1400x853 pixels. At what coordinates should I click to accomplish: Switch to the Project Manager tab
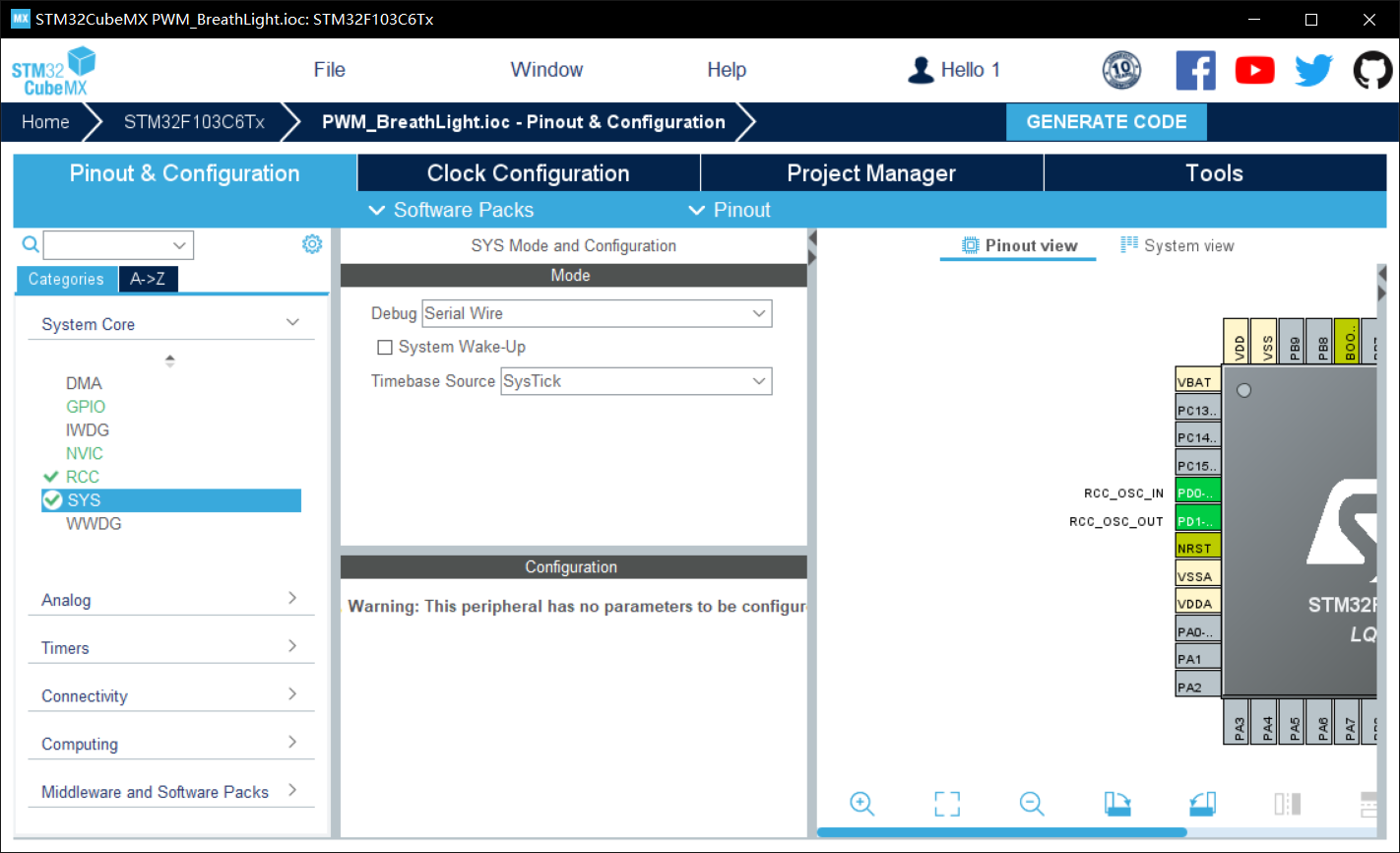[x=871, y=173]
